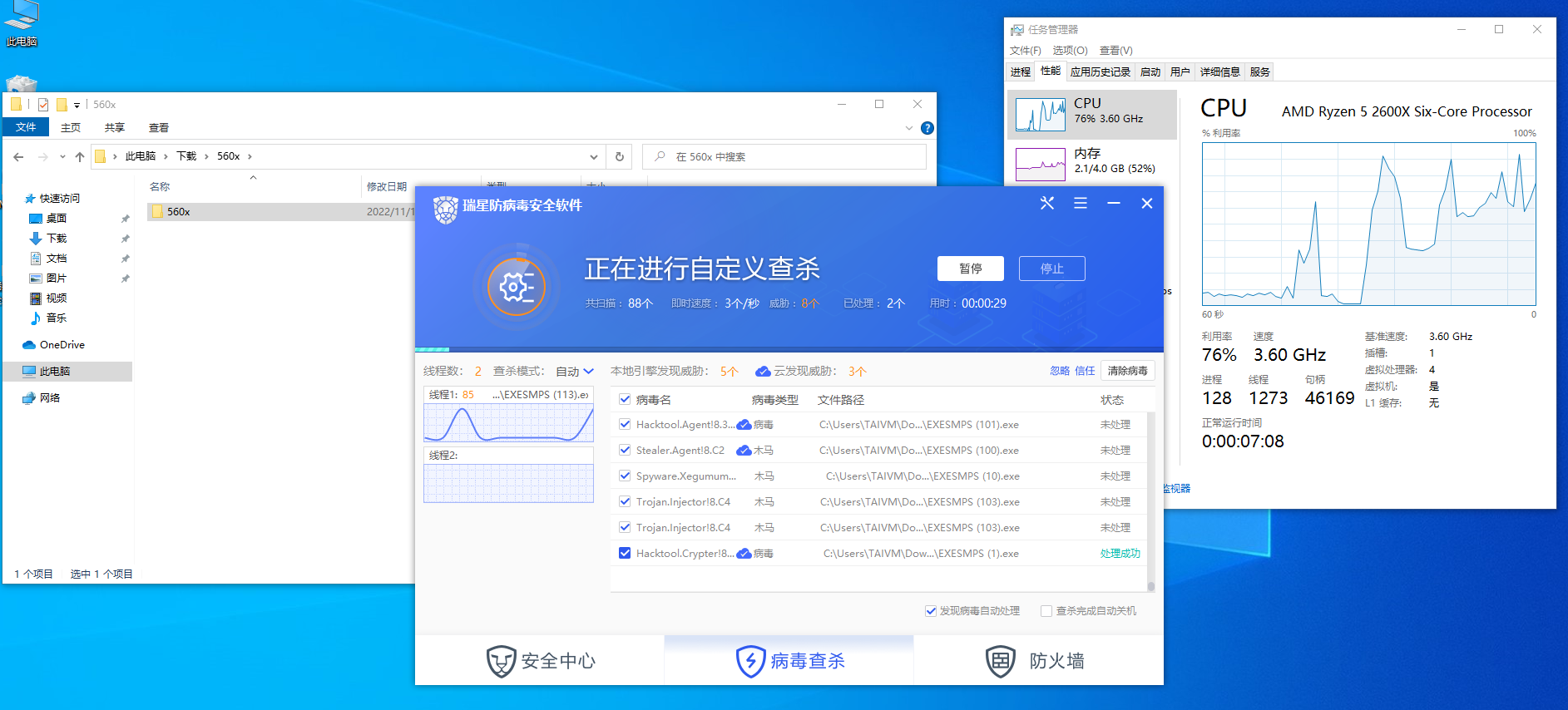Image resolution: width=1568 pixels, height=710 pixels.
Task: Click the 线程1 activity graph
Action: 509,422
